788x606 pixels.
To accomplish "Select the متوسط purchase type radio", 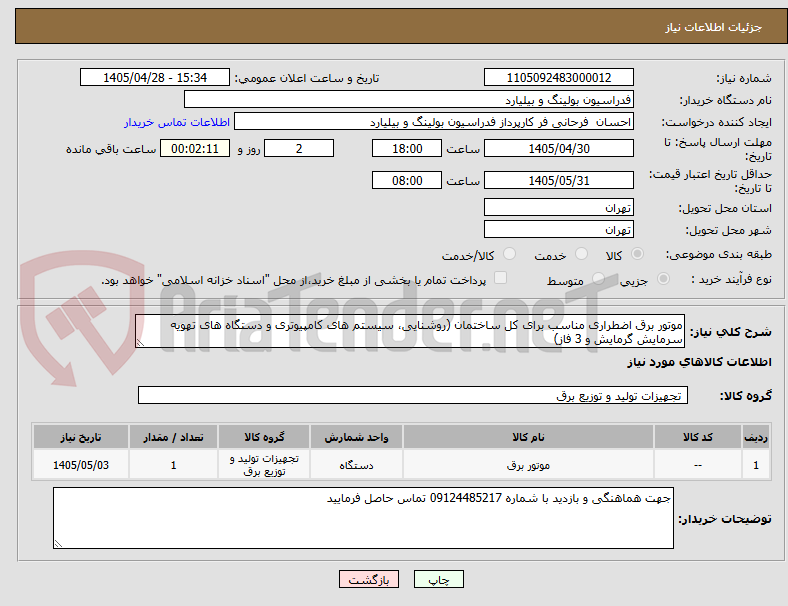I will click(598, 279).
